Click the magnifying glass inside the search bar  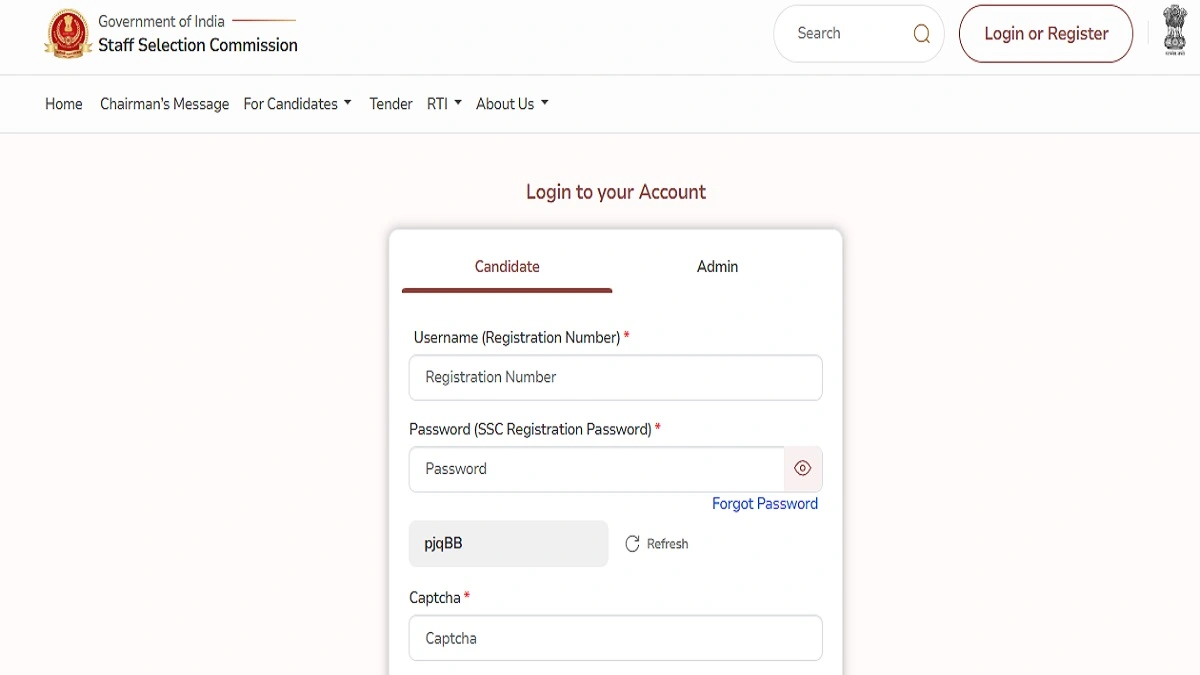pos(920,33)
